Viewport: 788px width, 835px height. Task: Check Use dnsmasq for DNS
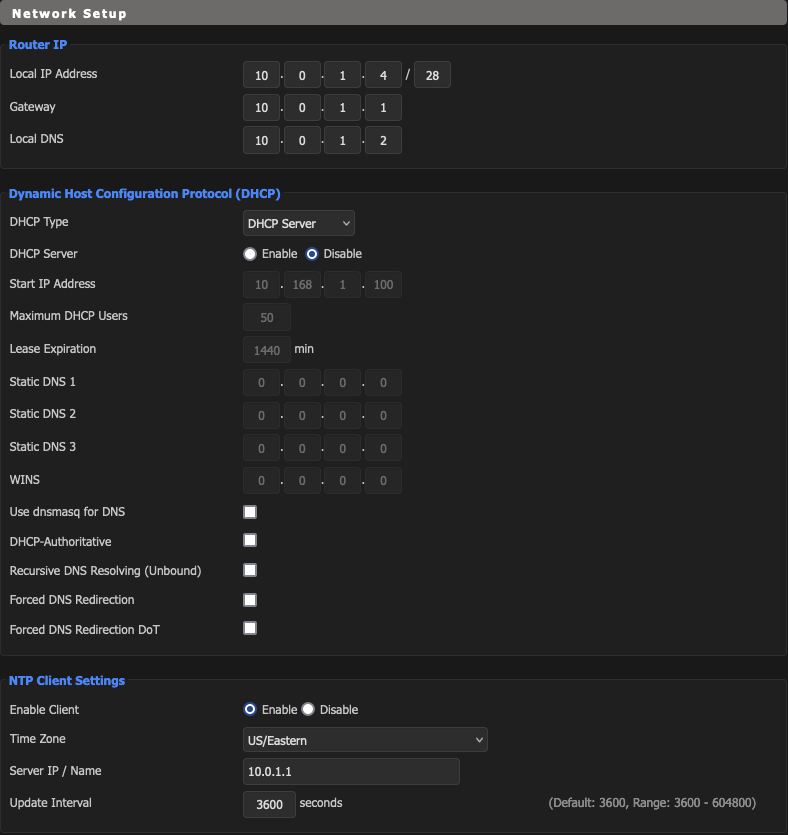click(x=250, y=512)
